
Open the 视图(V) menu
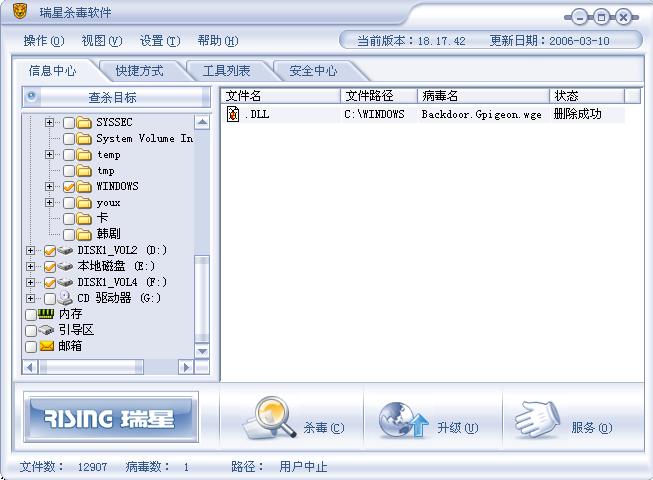pos(102,41)
